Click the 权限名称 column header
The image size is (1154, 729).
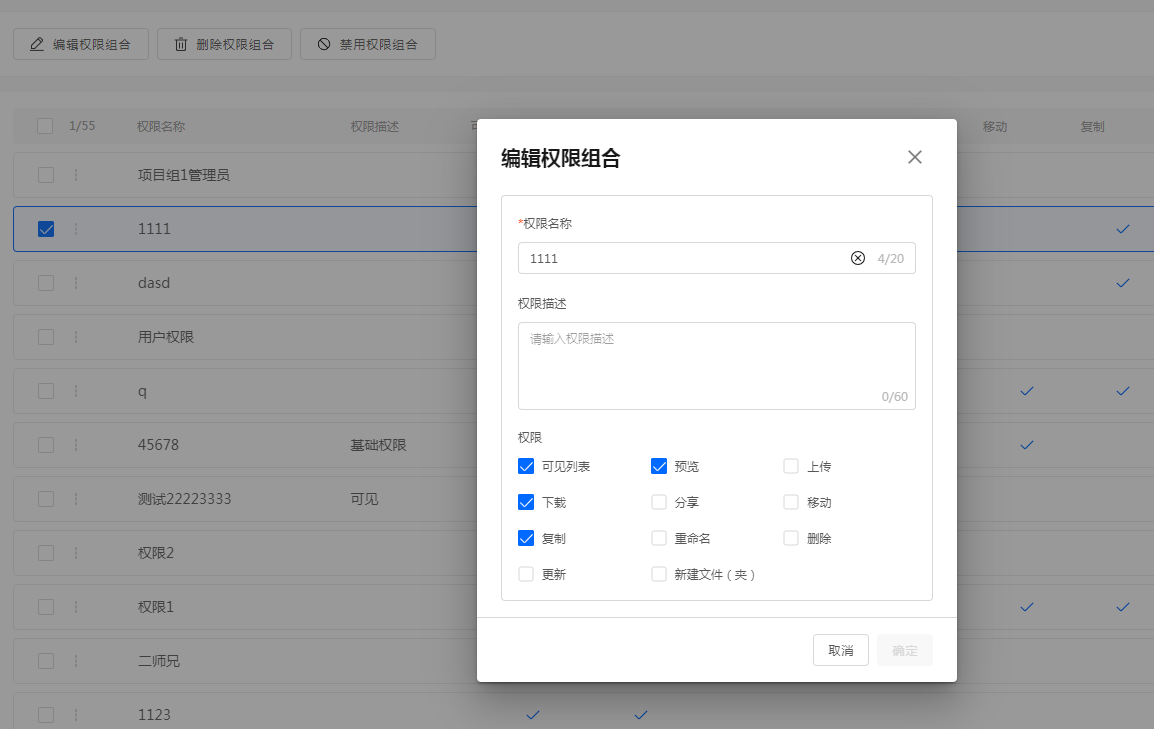pos(160,127)
